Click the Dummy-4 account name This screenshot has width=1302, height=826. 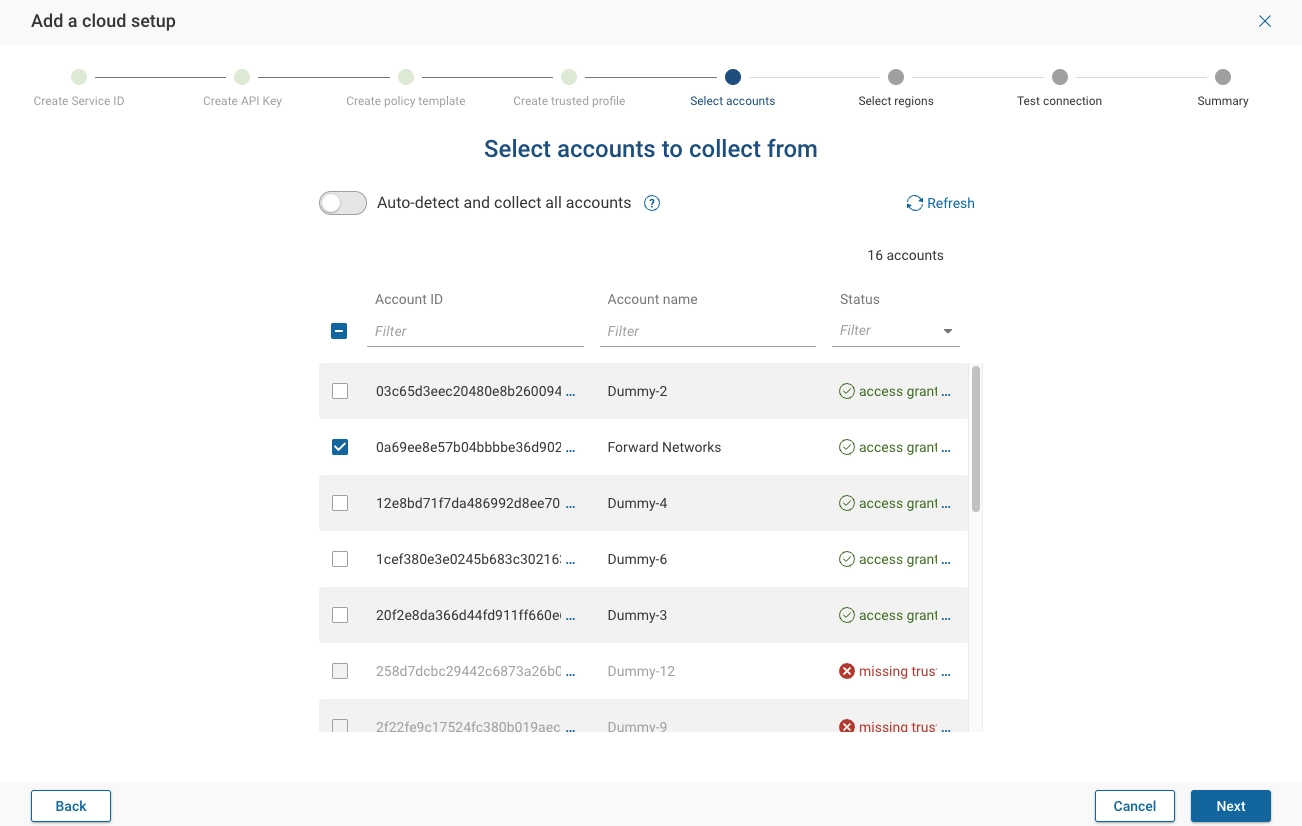(637, 503)
